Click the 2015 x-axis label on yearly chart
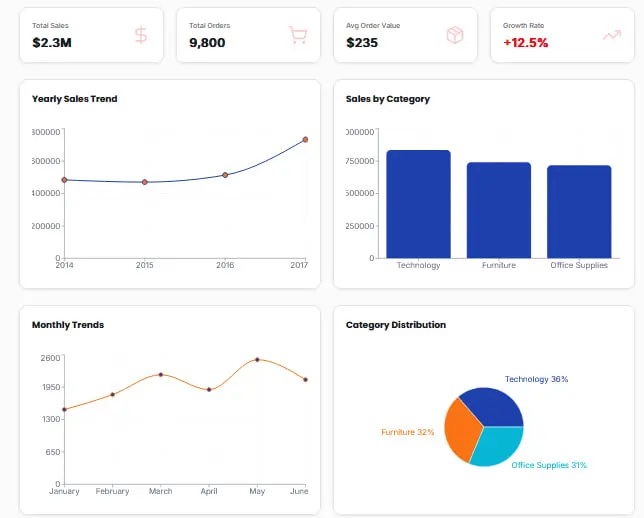644x518 pixels. click(x=145, y=265)
